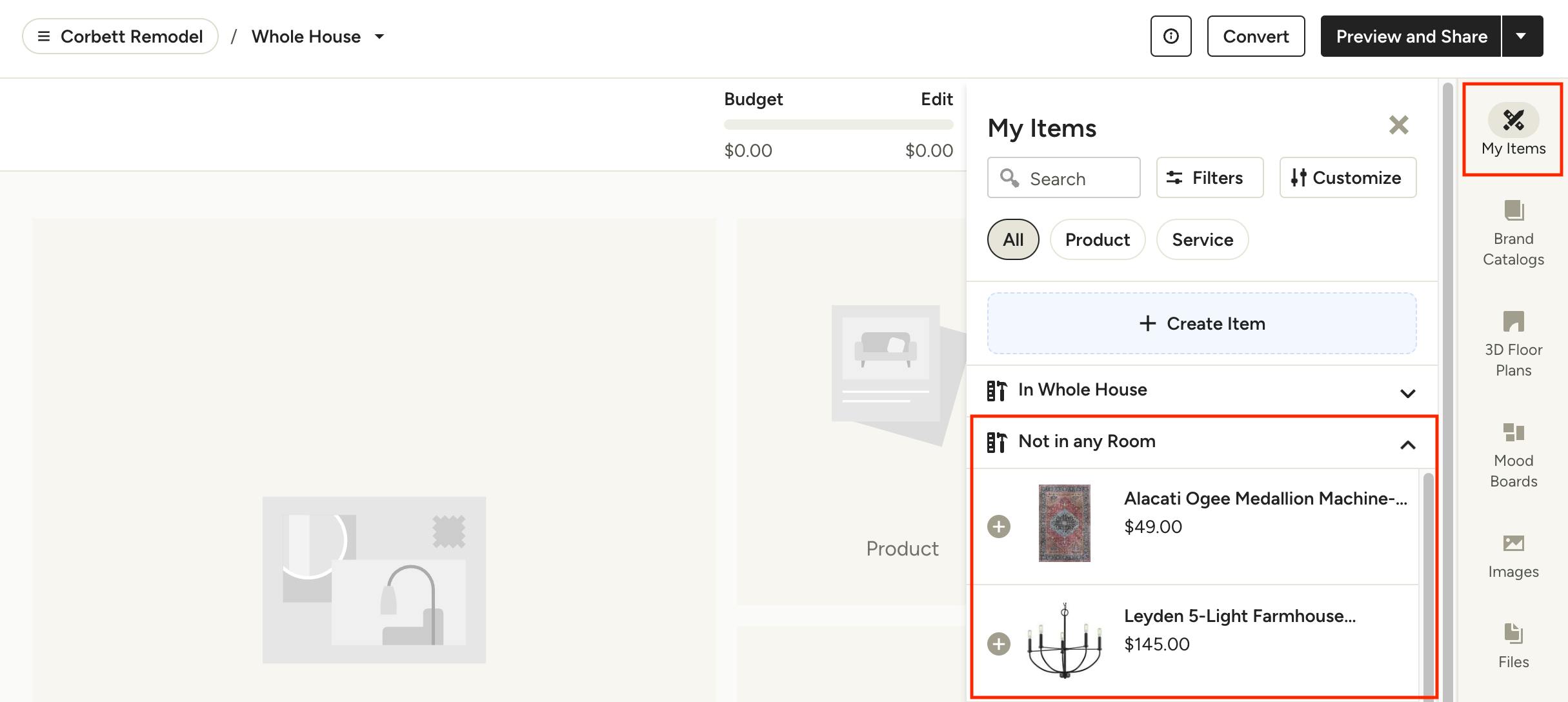This screenshot has width=1568, height=702.
Task: Click the mood board placeholder illustration
Action: click(374, 579)
